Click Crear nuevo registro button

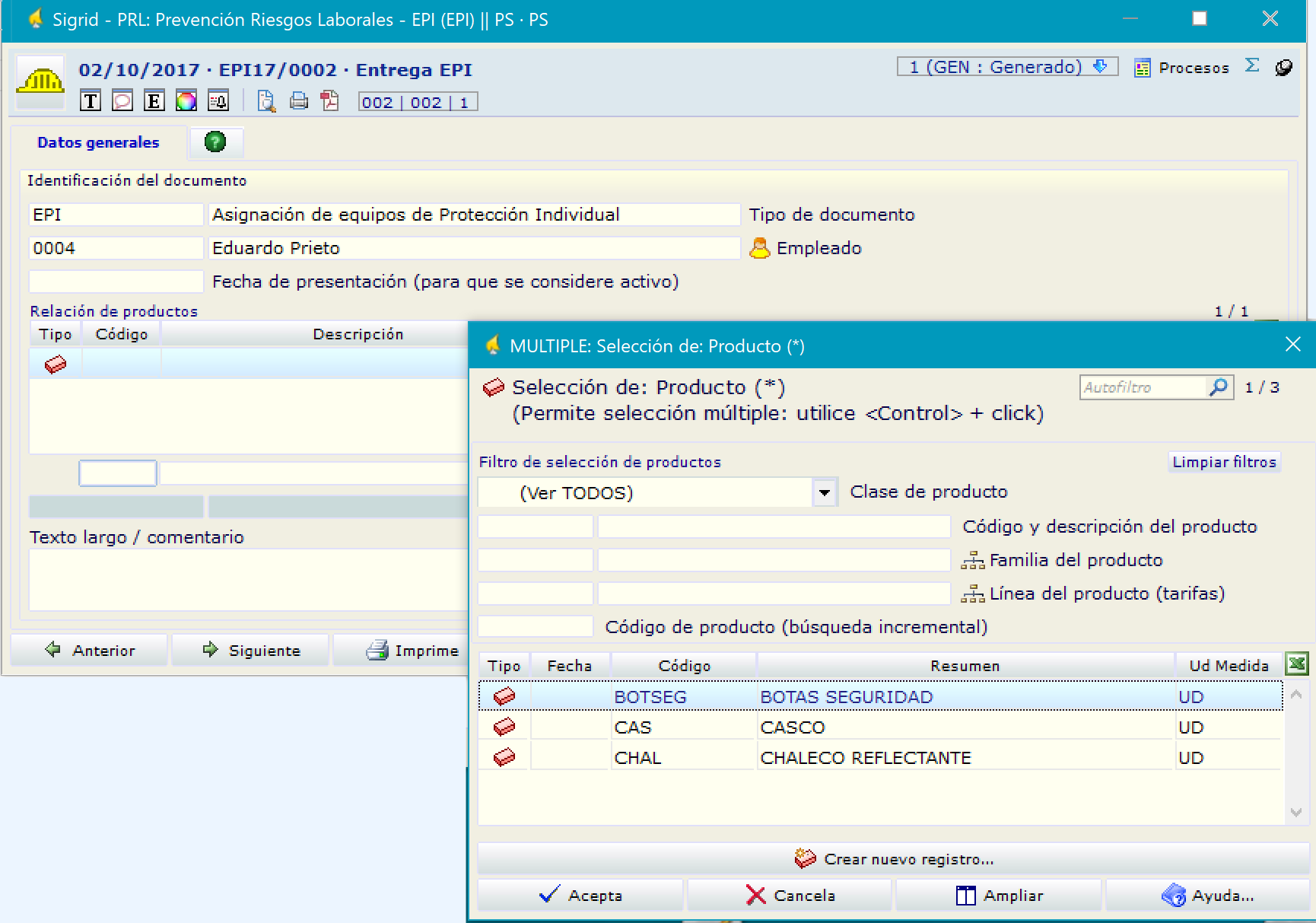[x=893, y=859]
